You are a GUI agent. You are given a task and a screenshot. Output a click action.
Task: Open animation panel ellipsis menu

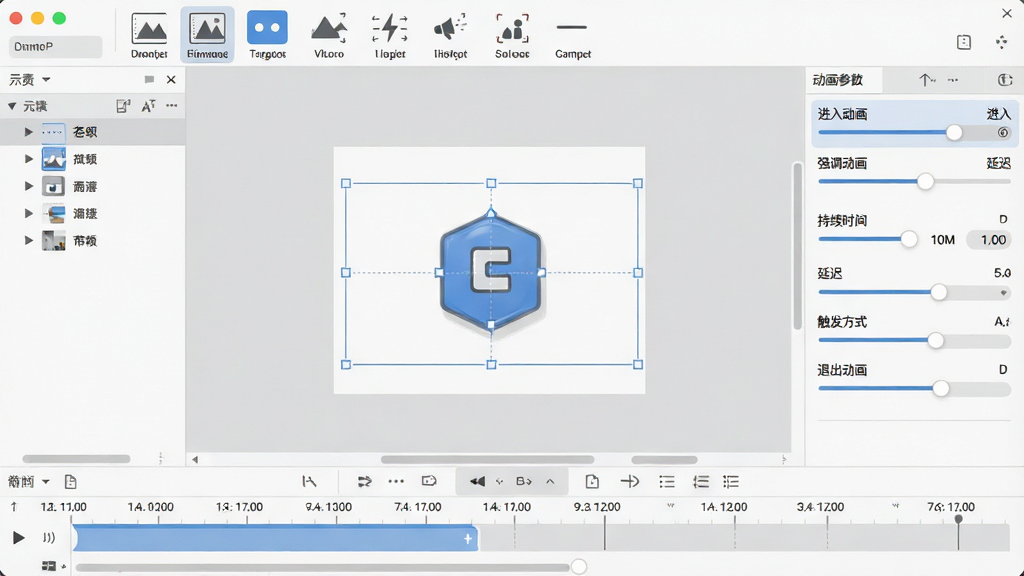coord(953,80)
